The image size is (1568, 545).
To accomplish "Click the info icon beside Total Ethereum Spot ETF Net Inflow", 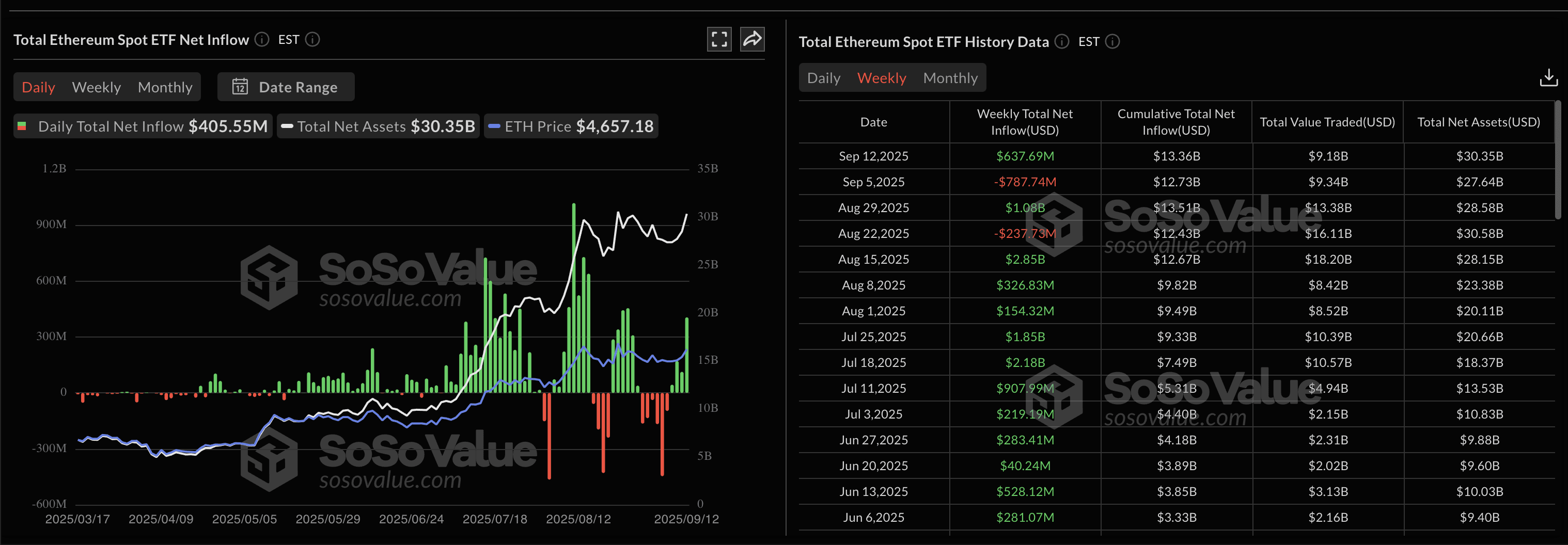I will point(261,40).
